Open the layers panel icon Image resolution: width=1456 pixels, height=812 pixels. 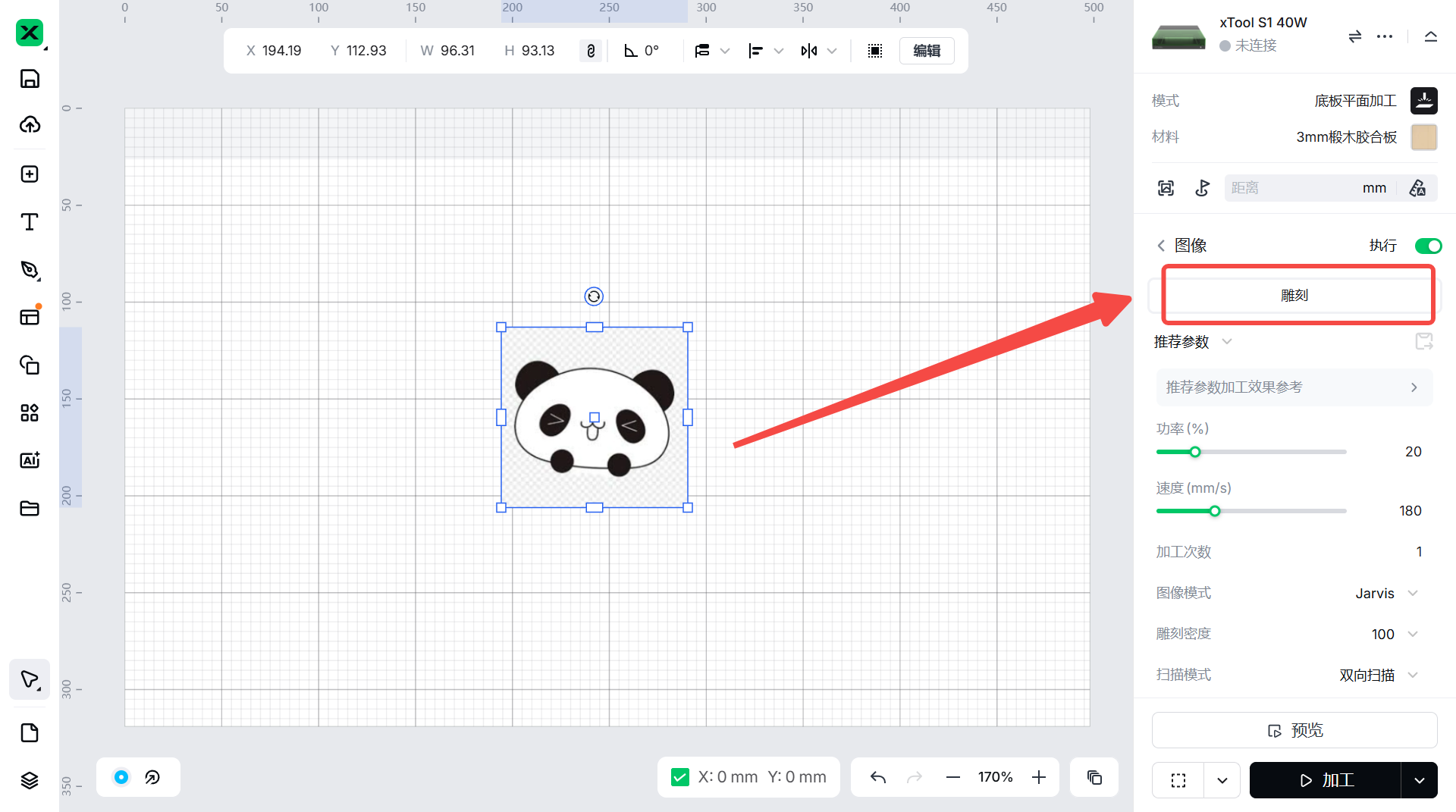tap(30, 780)
